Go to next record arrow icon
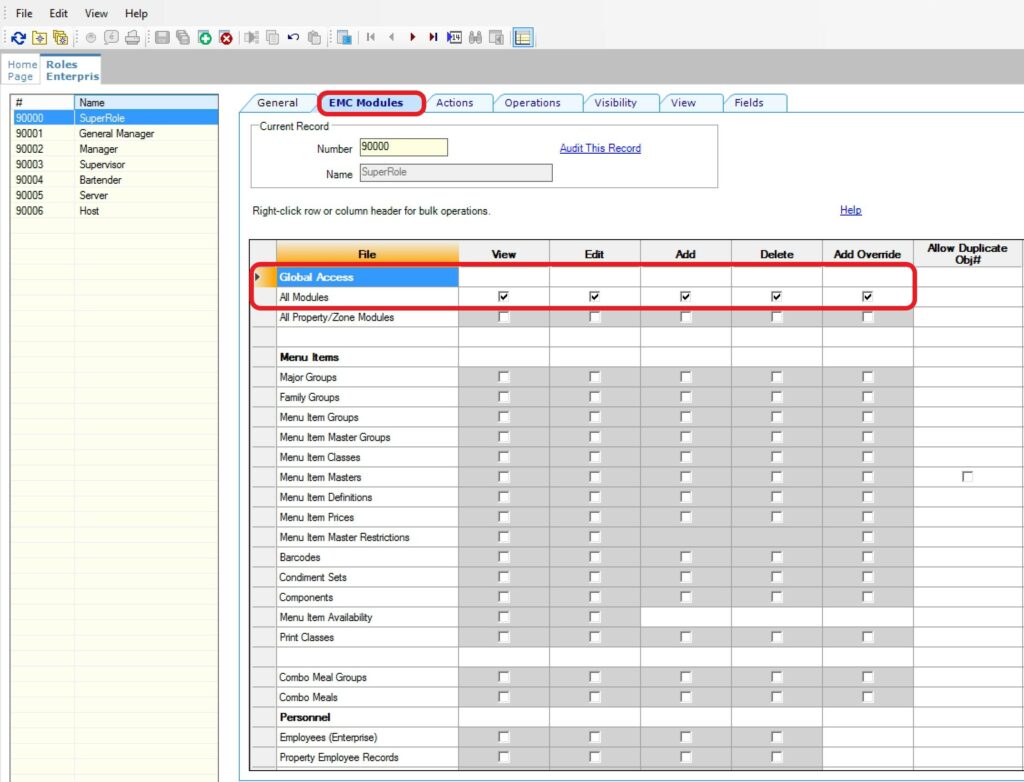1024x782 pixels. pyautogui.click(x=412, y=38)
